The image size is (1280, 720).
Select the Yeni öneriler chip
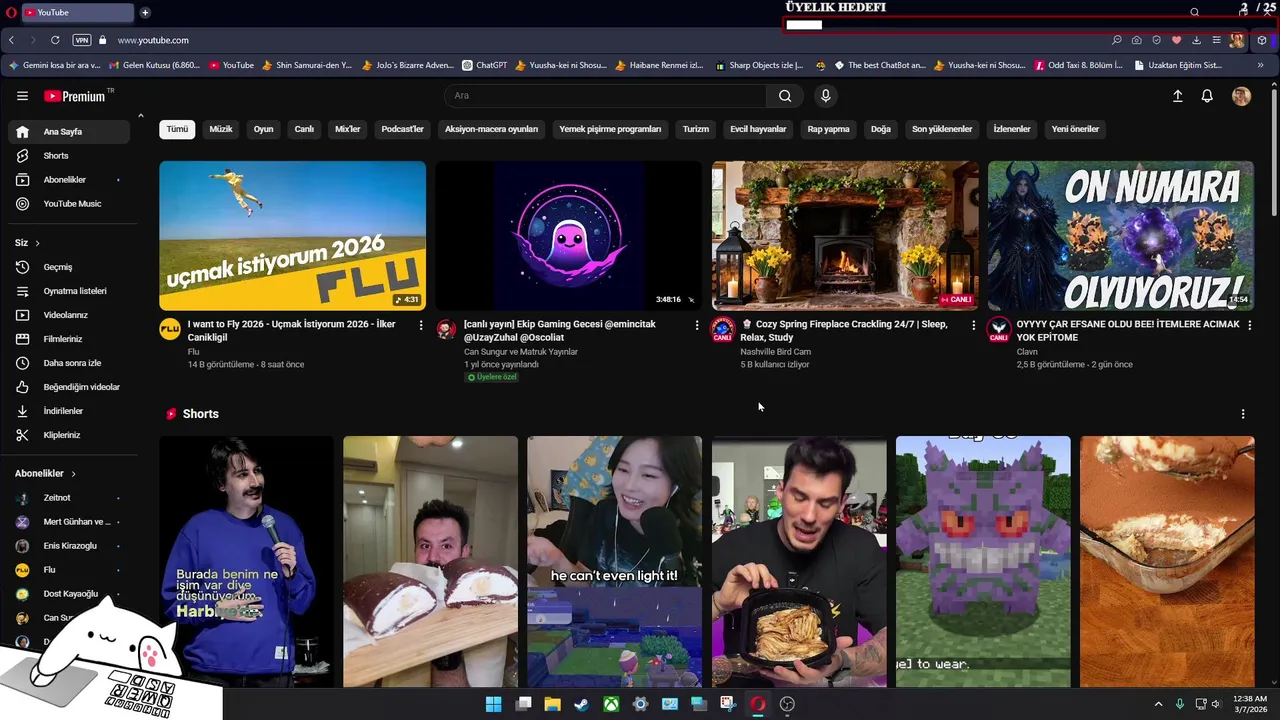tap(1075, 129)
